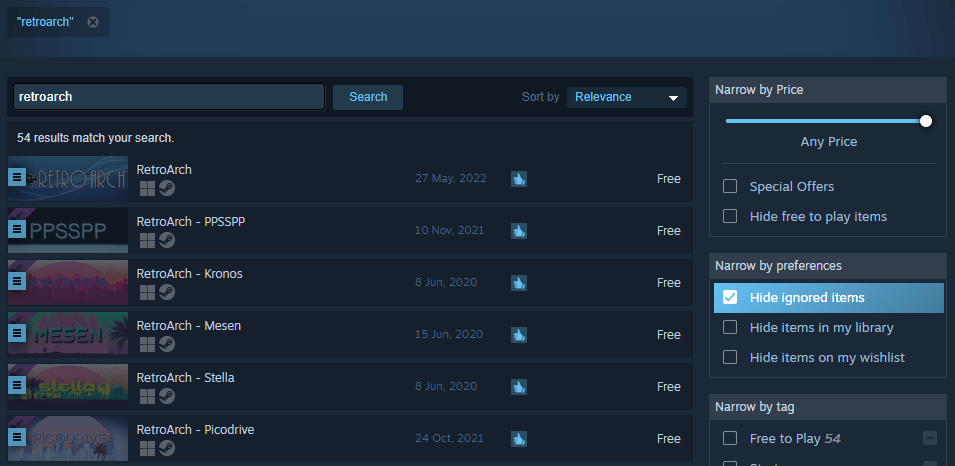Click Windows icon under RetroArch - PPSSPP

(147, 241)
